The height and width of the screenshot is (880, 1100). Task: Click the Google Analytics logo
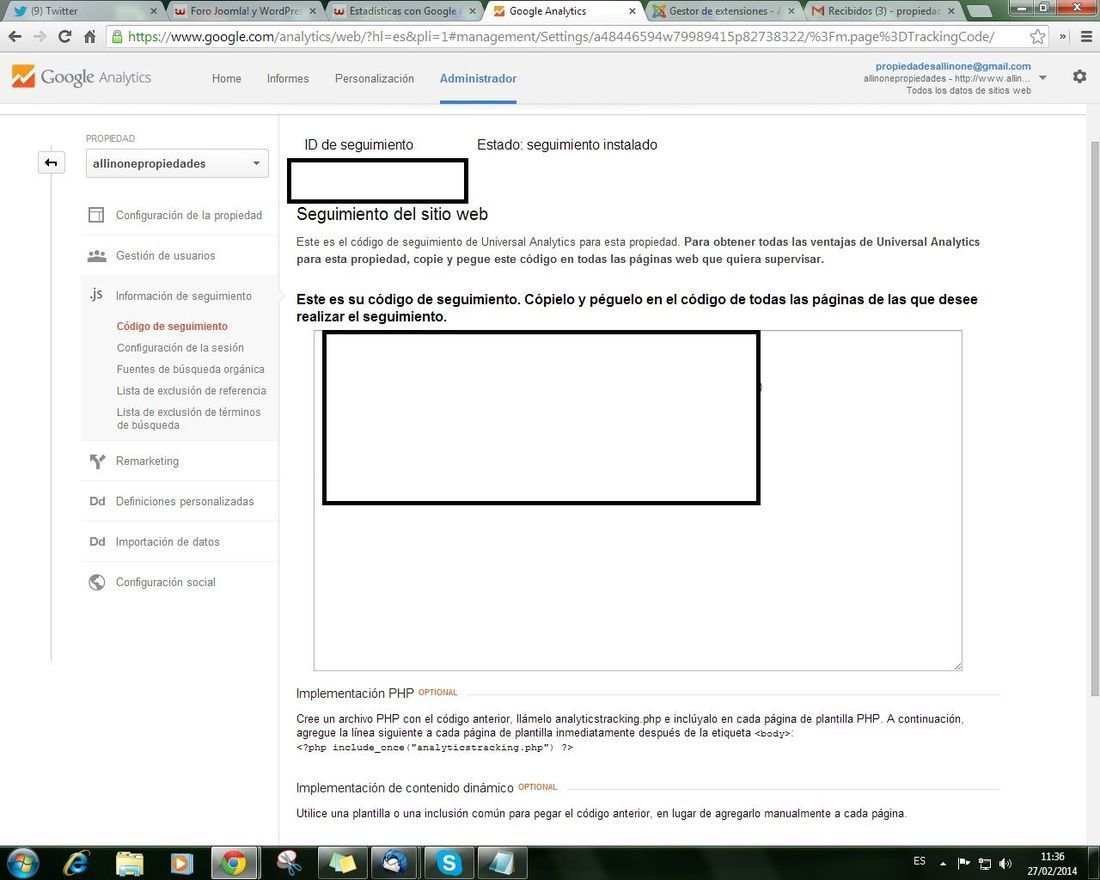pyautogui.click(x=81, y=76)
